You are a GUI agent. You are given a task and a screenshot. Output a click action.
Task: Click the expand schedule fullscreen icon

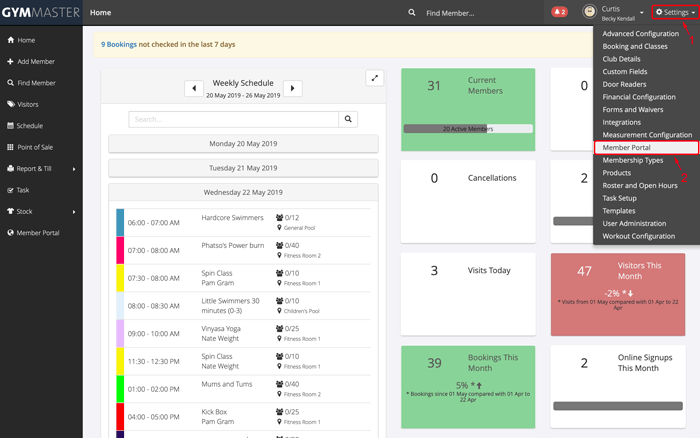point(375,78)
